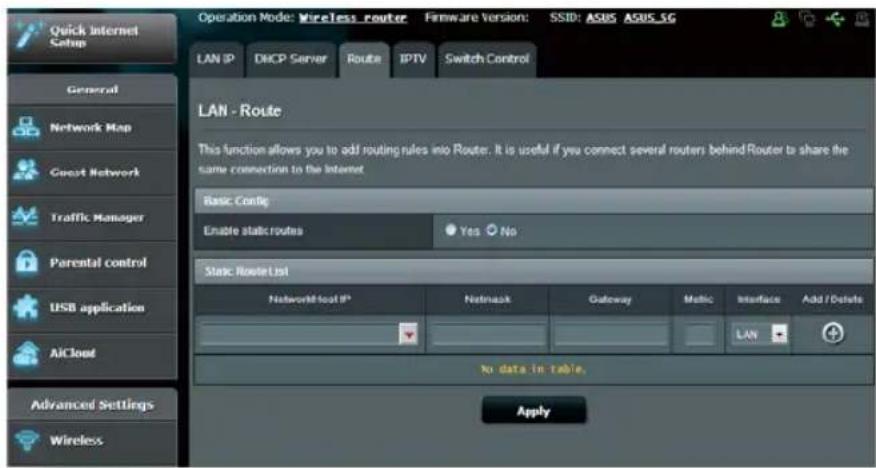Open AiCloud page

[93, 354]
